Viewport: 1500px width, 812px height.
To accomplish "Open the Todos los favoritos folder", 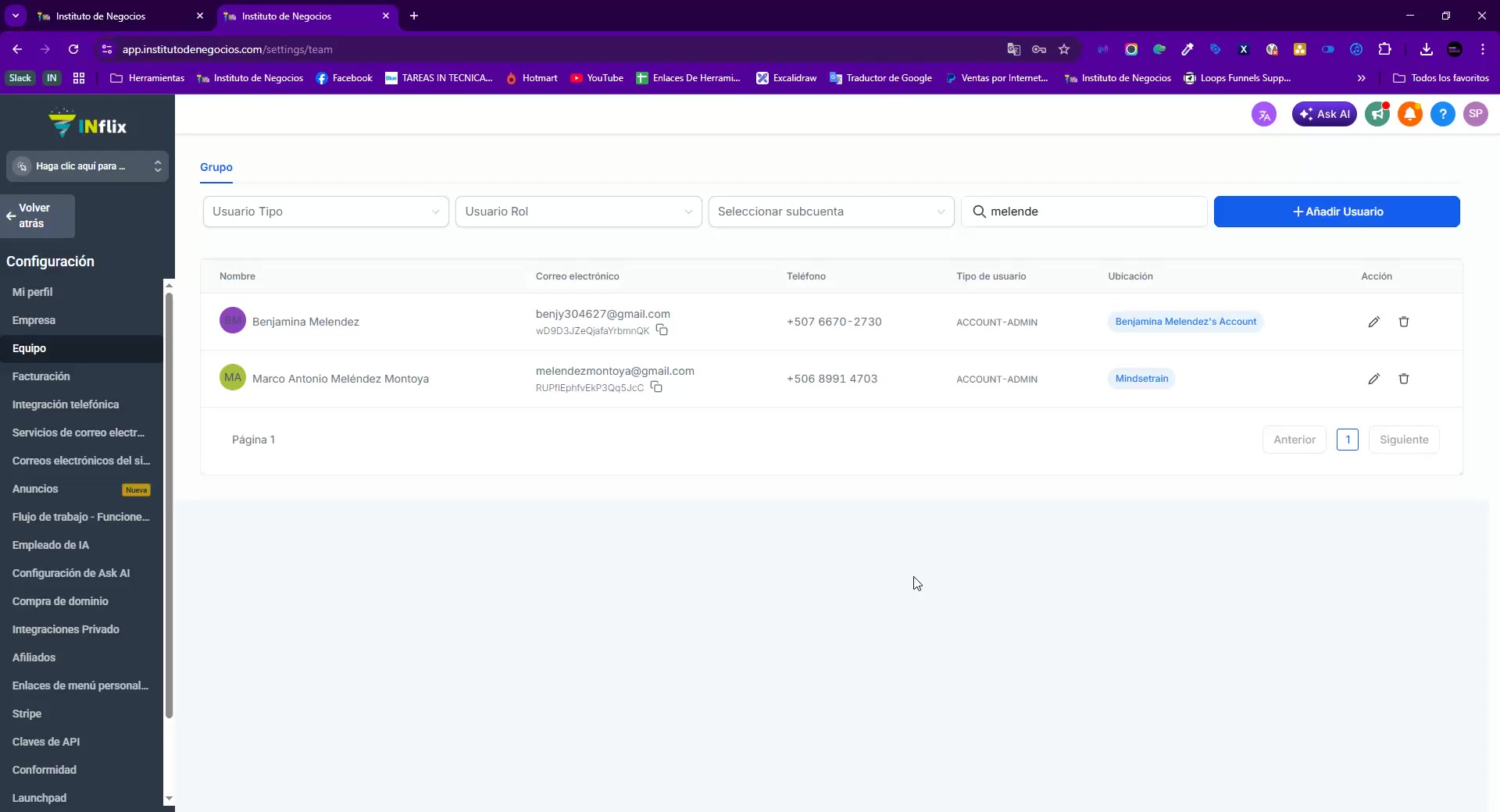I will [x=1441, y=78].
